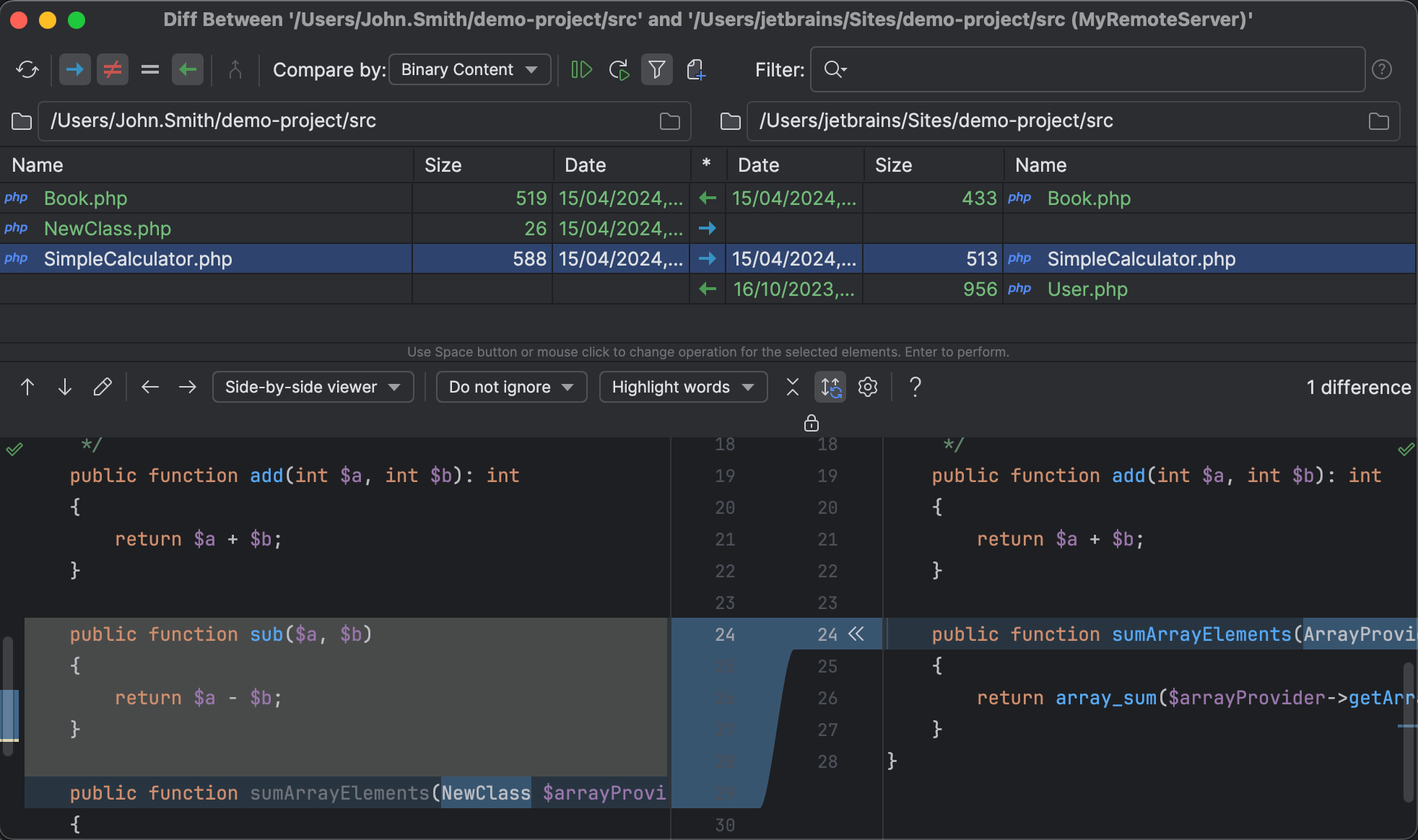This screenshot has height=840, width=1418.
Task: Edit the source file with the pencil icon
Action: 103,387
